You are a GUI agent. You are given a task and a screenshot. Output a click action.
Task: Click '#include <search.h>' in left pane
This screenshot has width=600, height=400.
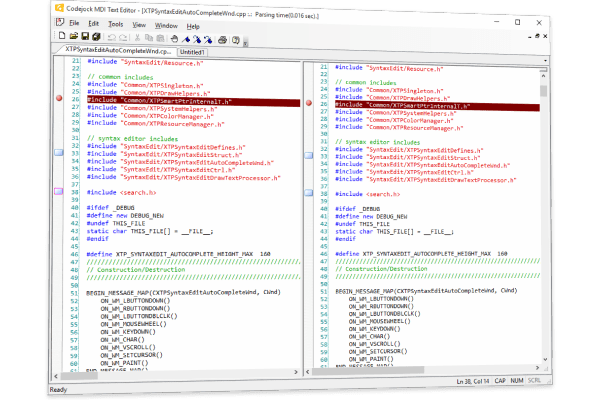click(x=121, y=193)
